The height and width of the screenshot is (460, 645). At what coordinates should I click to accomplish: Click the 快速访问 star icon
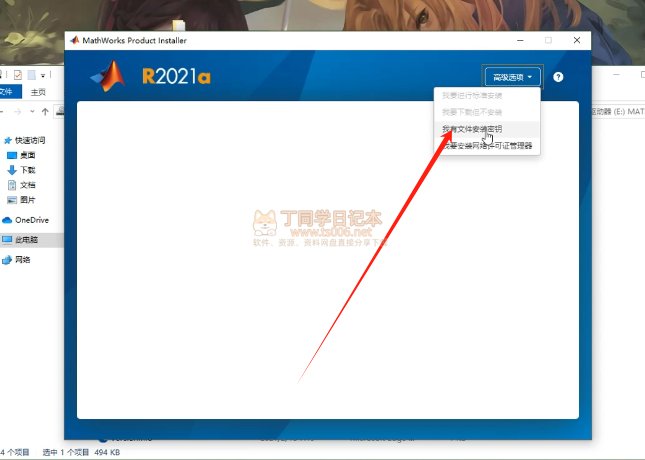pos(7,141)
